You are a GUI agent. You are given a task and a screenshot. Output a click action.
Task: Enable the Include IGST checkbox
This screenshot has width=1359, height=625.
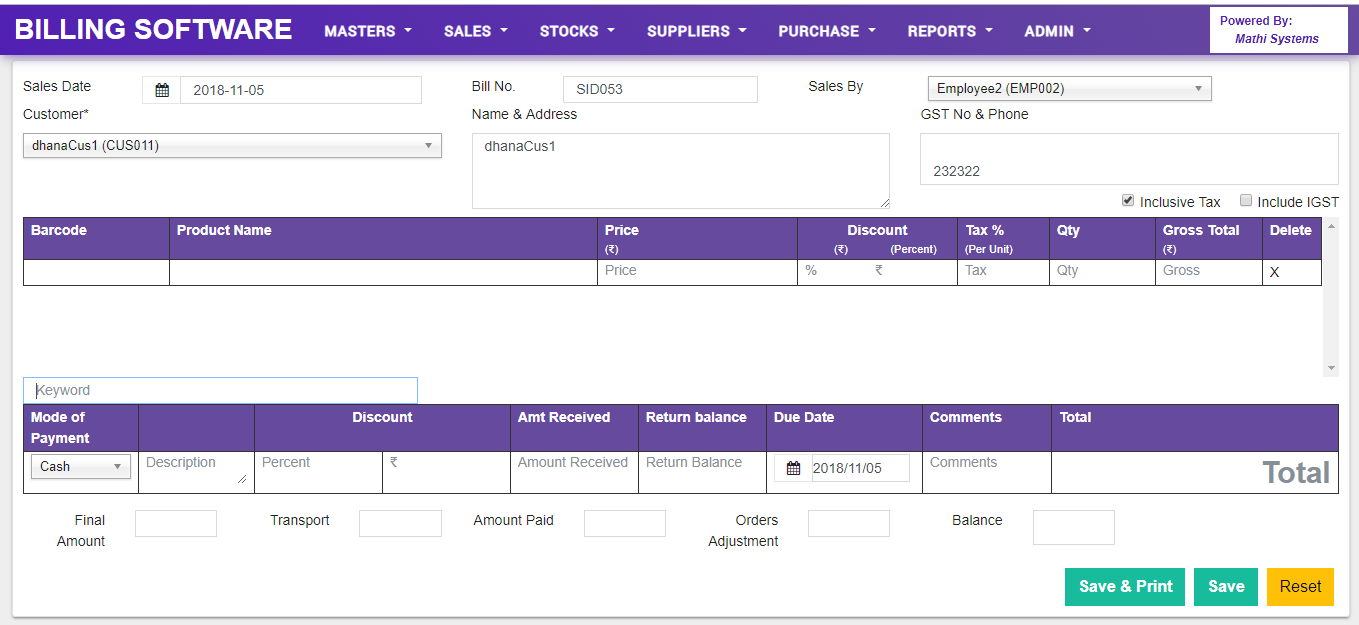(1246, 201)
